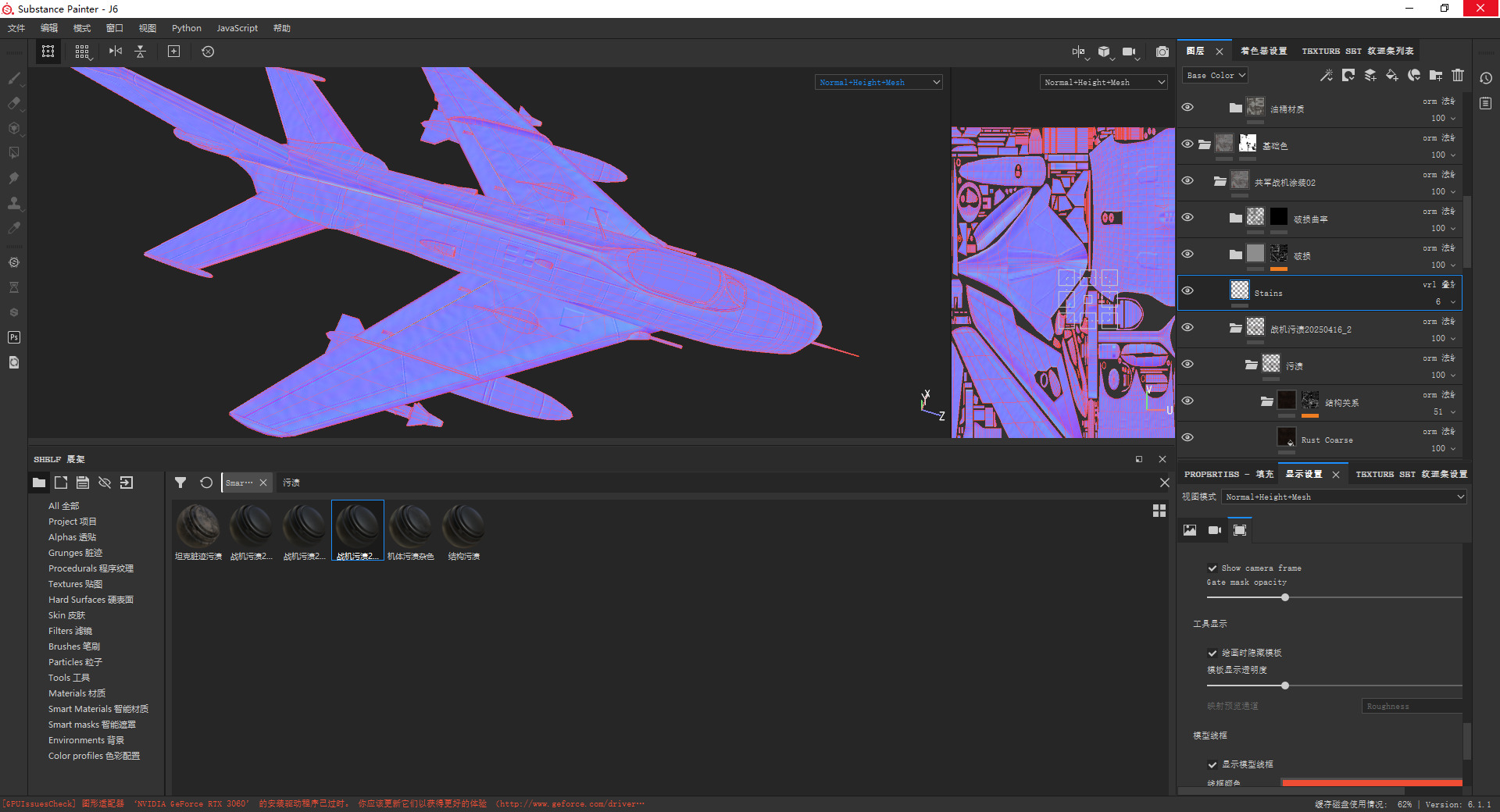Select the Projection tool in left toolbar

click(x=13, y=128)
